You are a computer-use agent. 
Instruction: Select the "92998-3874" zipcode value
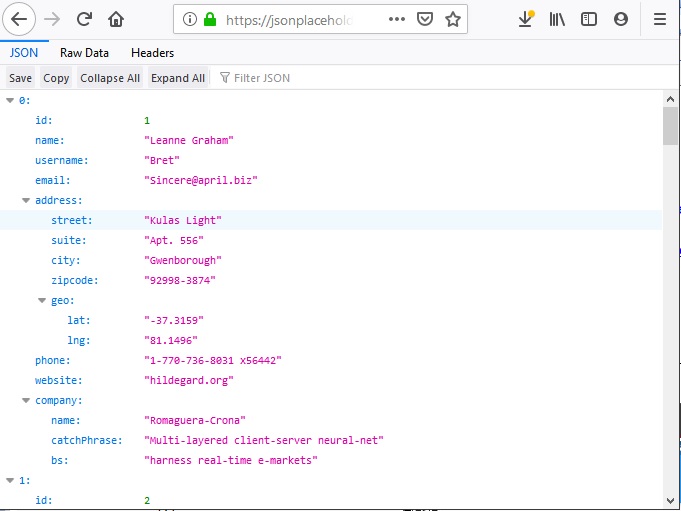tap(180, 280)
